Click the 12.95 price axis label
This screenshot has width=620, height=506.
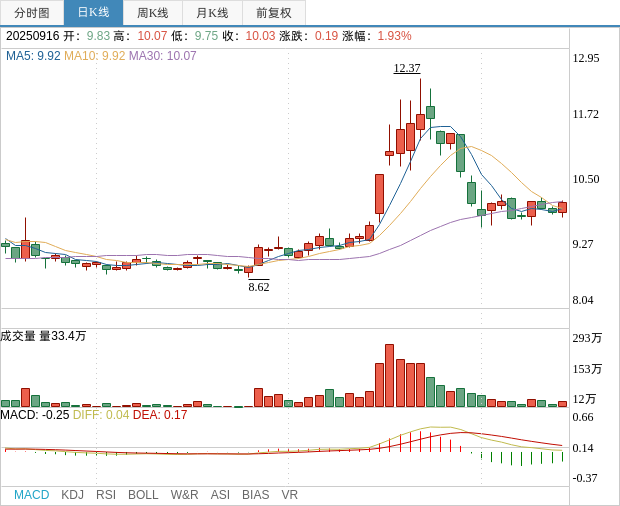click(x=586, y=58)
